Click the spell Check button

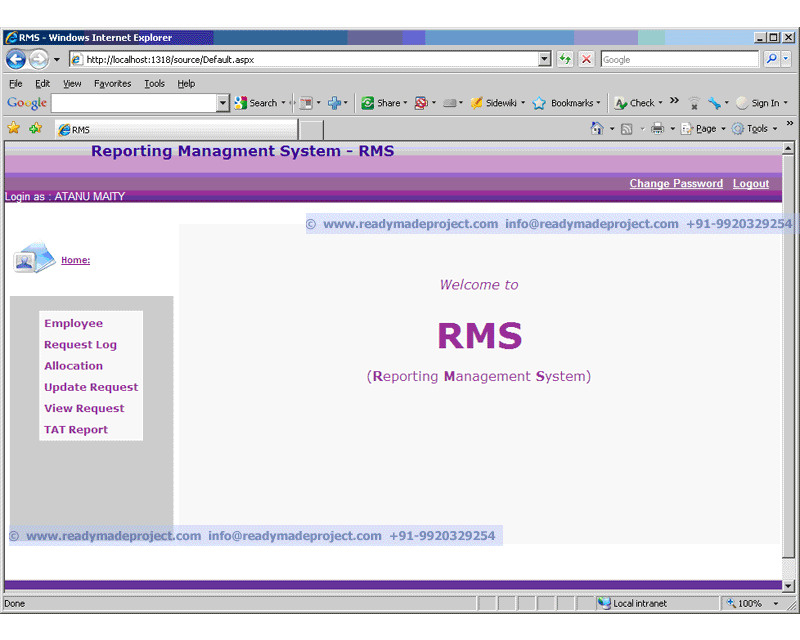(x=635, y=103)
